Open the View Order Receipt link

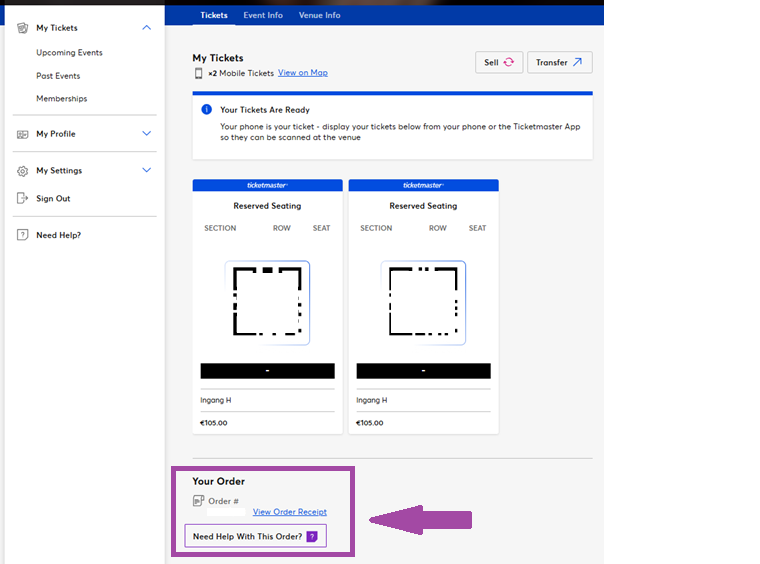point(289,512)
